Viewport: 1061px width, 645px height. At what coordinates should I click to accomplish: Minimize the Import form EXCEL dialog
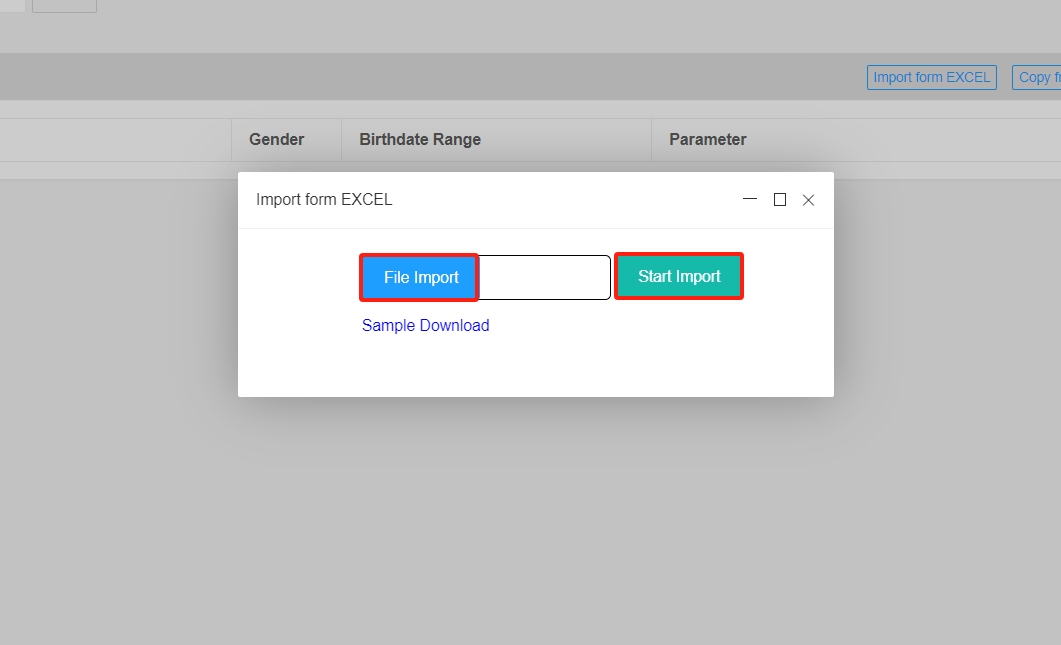click(x=750, y=199)
